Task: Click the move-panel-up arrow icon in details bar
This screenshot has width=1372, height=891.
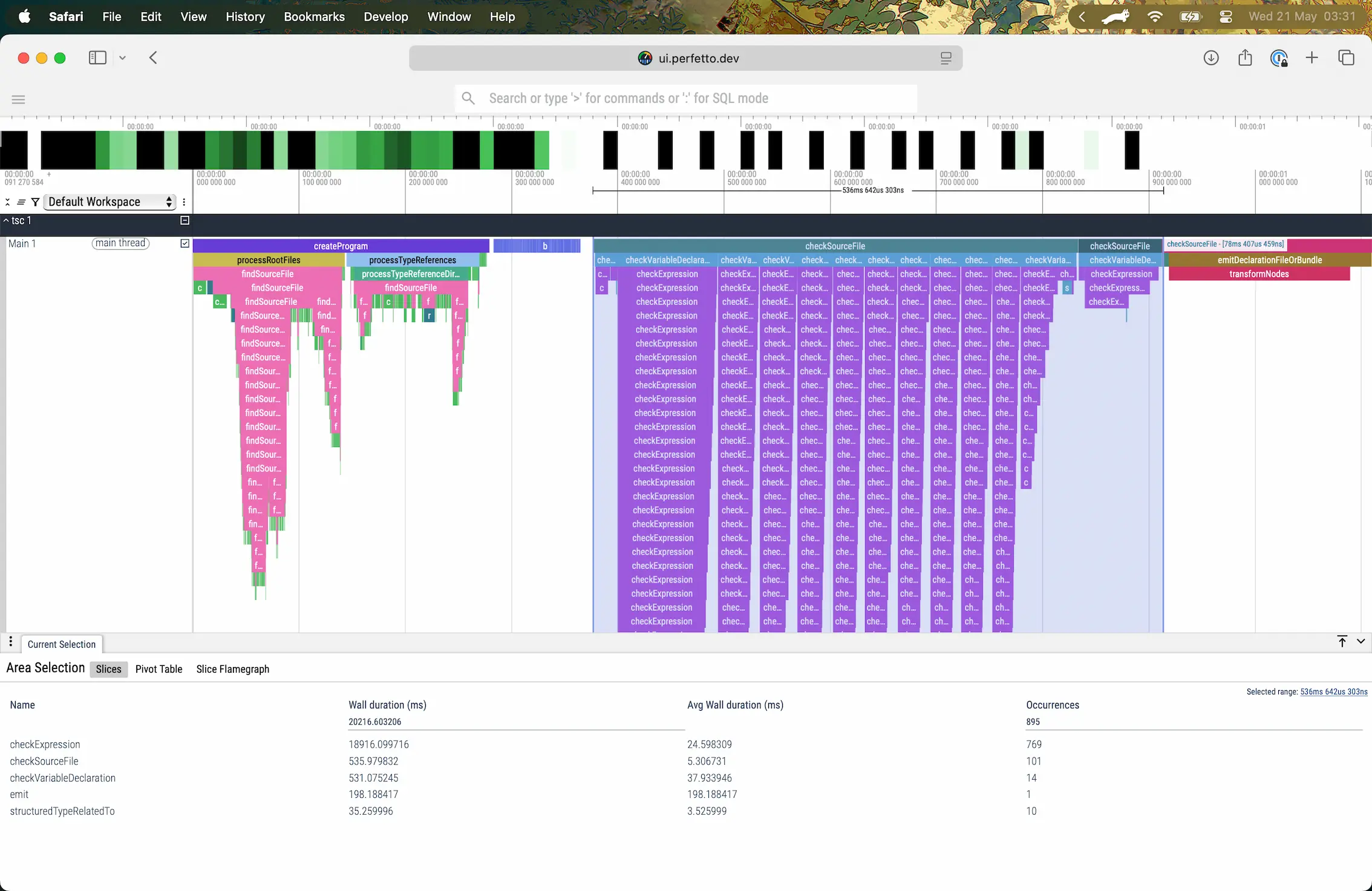Action: point(1342,641)
